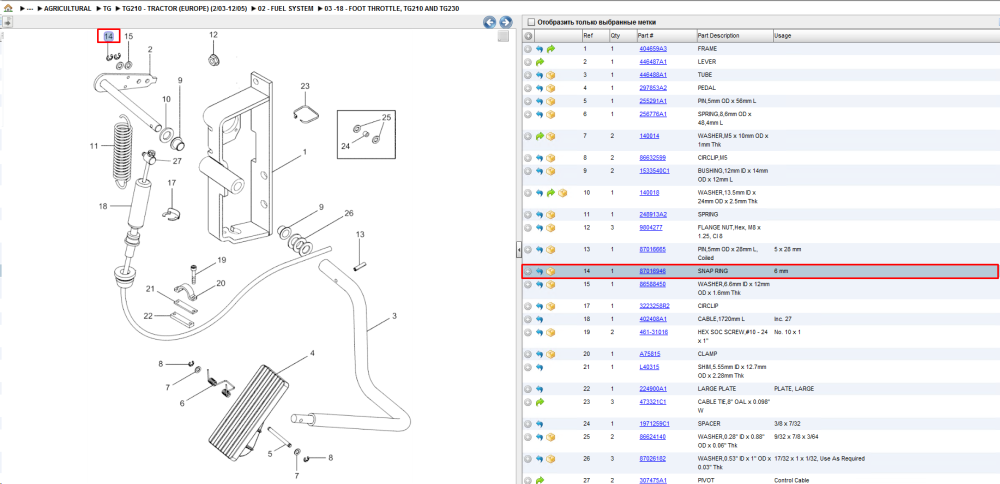The image size is (1000, 484).
Task: Click the yellow box icon in TUBE row
Action: 551,75
